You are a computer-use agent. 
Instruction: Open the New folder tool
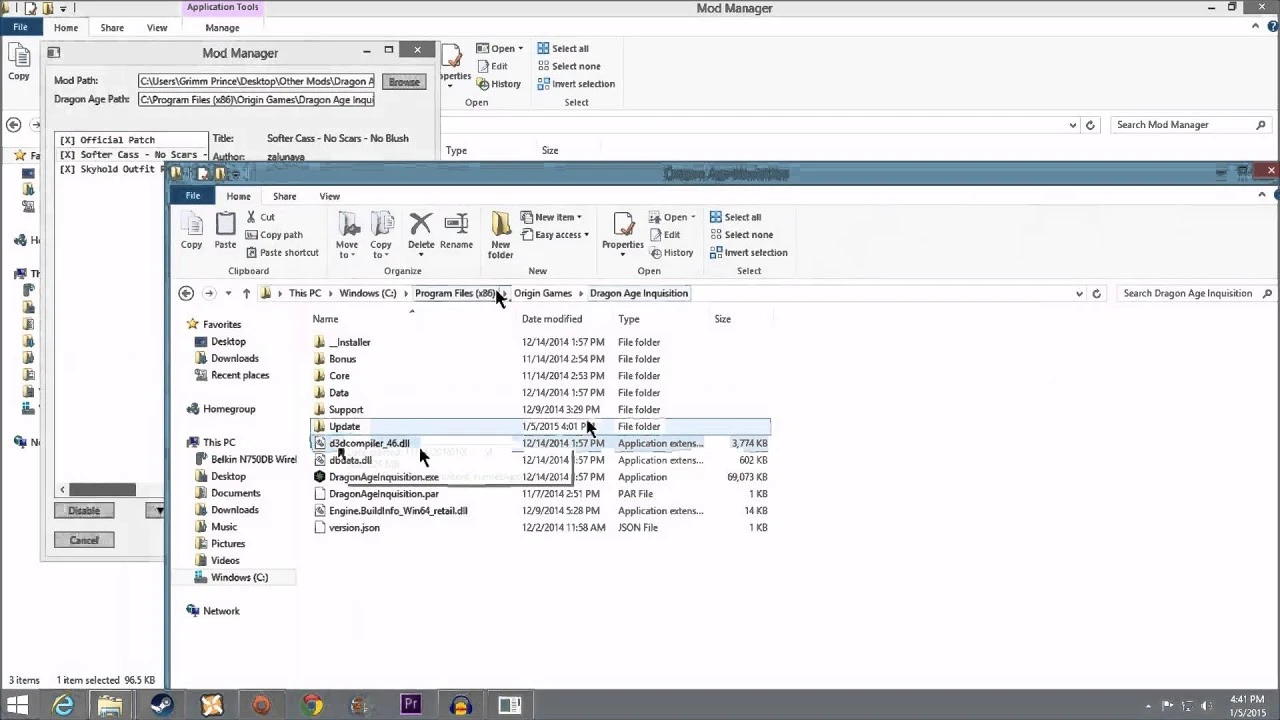pyautogui.click(x=500, y=233)
